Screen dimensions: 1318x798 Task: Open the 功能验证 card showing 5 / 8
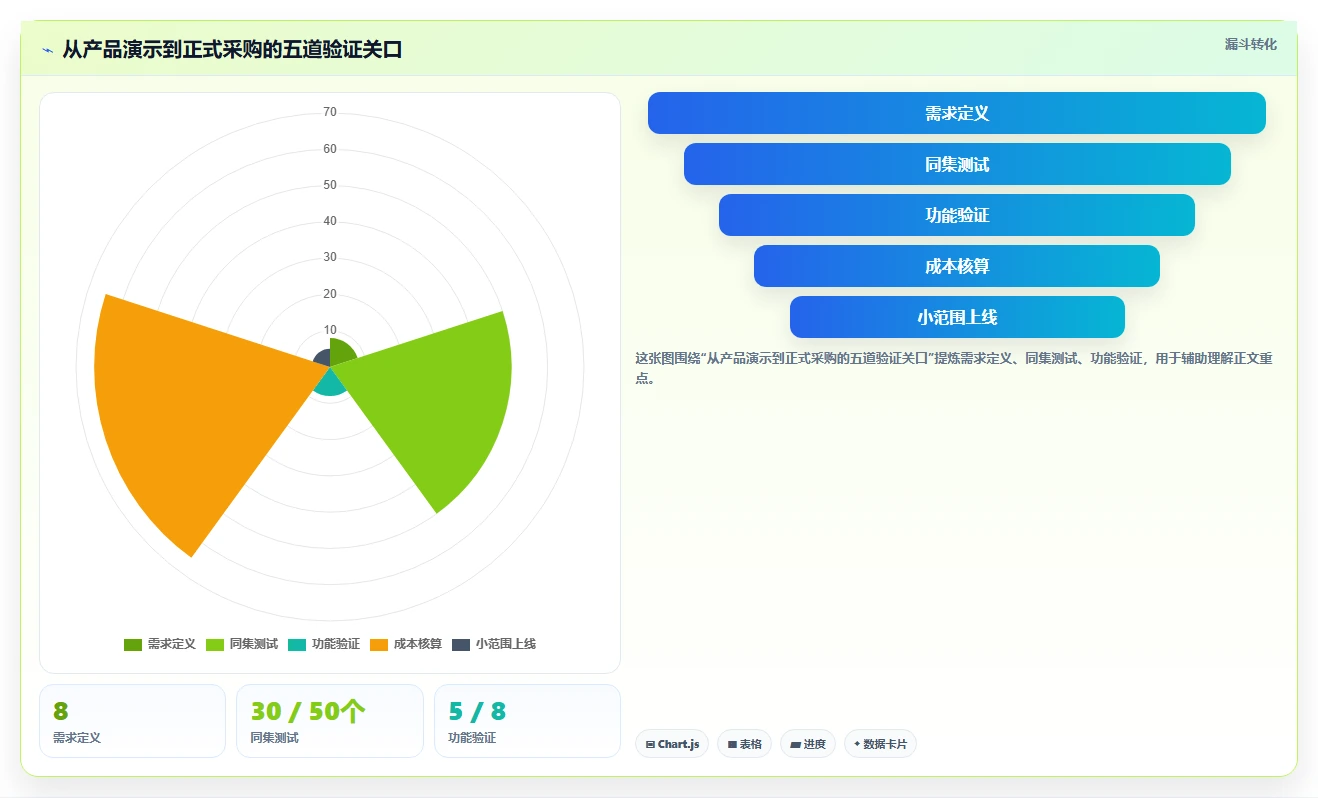pyautogui.click(x=527, y=721)
